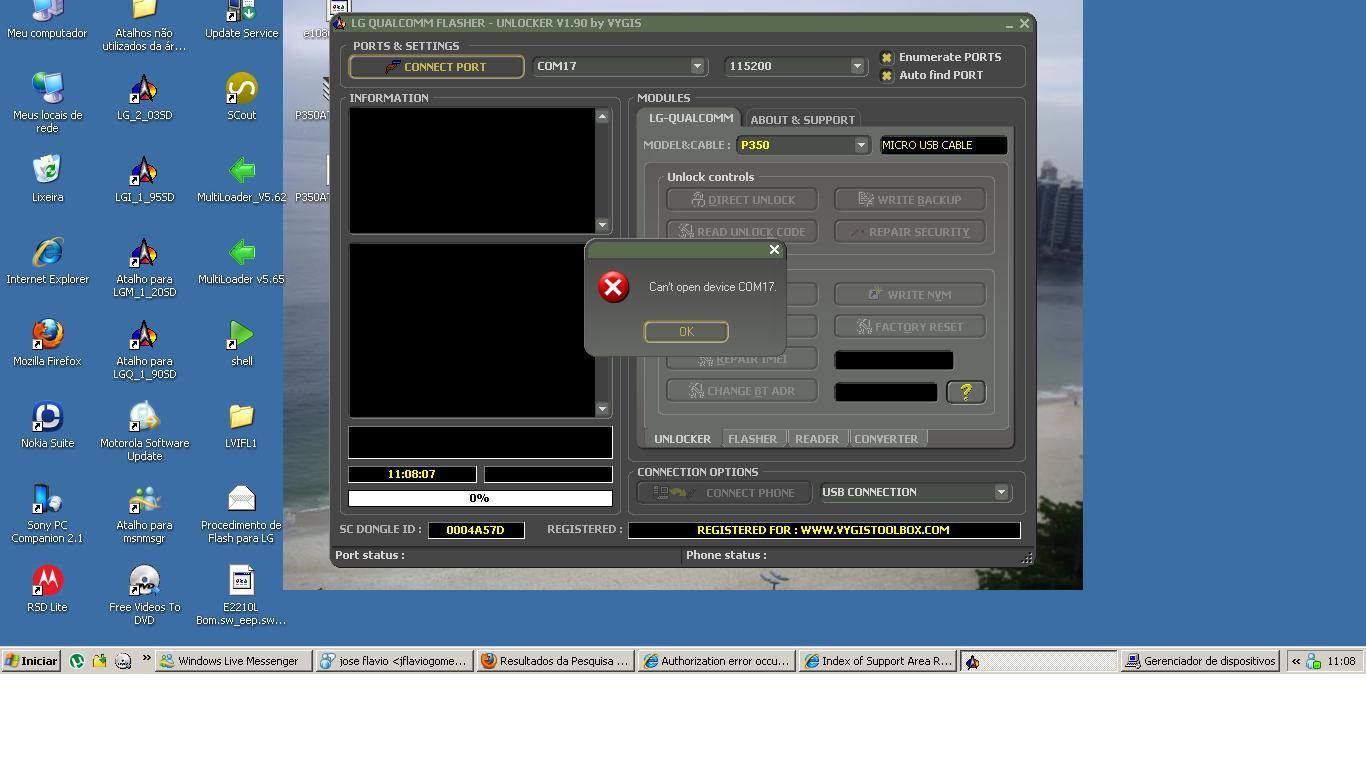The width and height of the screenshot is (1366, 768).
Task: Open LVIFL1 folder icon
Action: [241, 424]
